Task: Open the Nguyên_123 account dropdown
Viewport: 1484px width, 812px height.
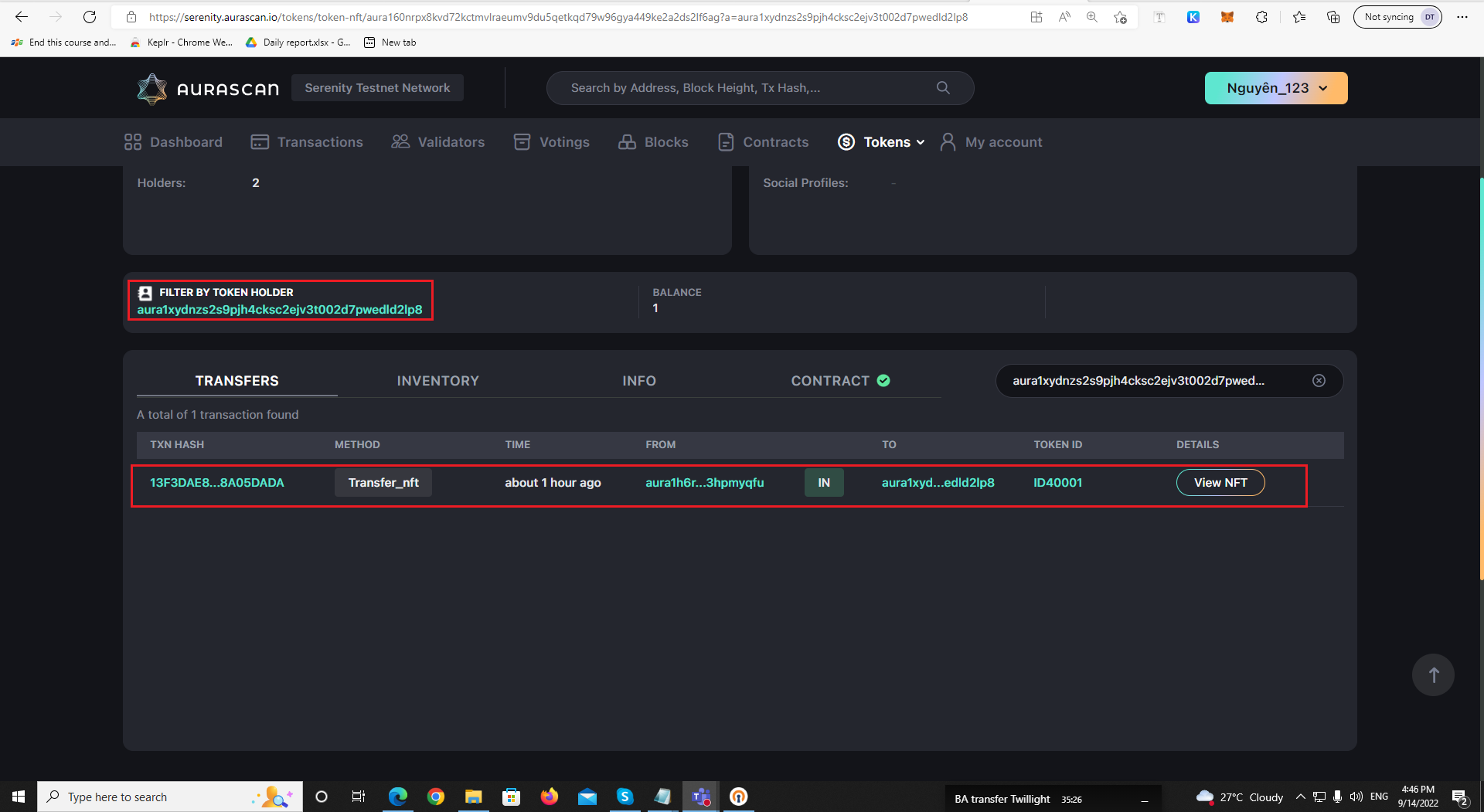Action: 1275,87
